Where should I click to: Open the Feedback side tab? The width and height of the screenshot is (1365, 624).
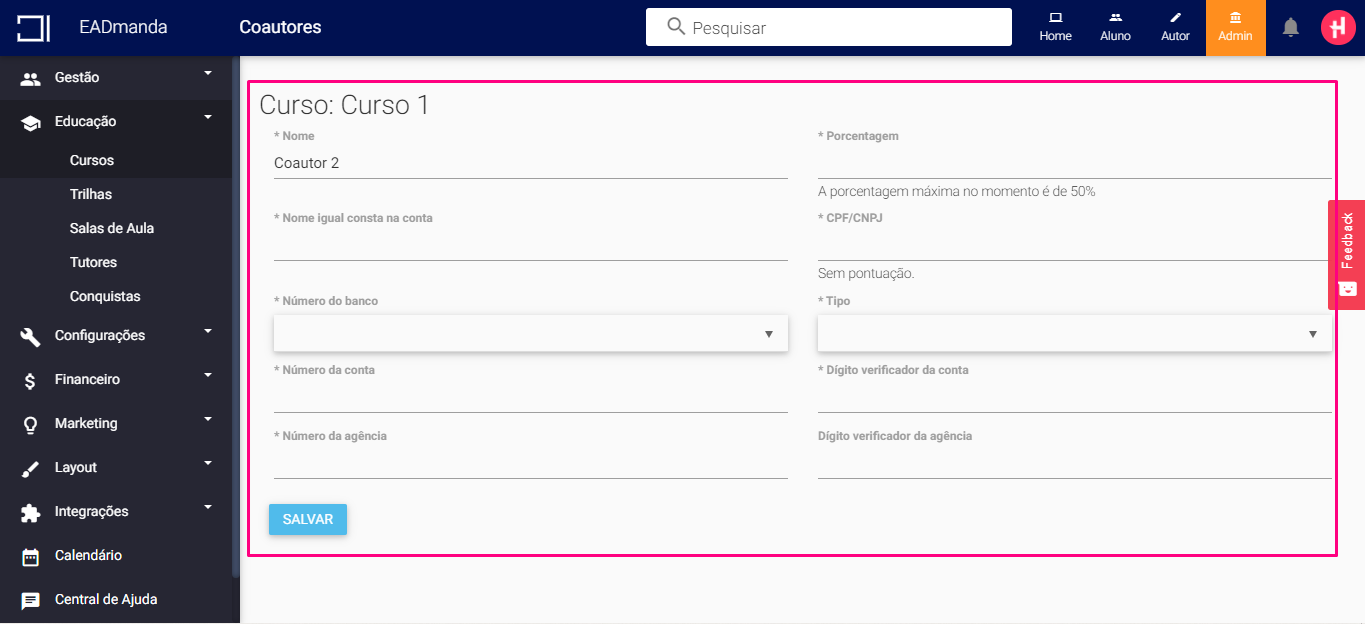coord(1347,255)
